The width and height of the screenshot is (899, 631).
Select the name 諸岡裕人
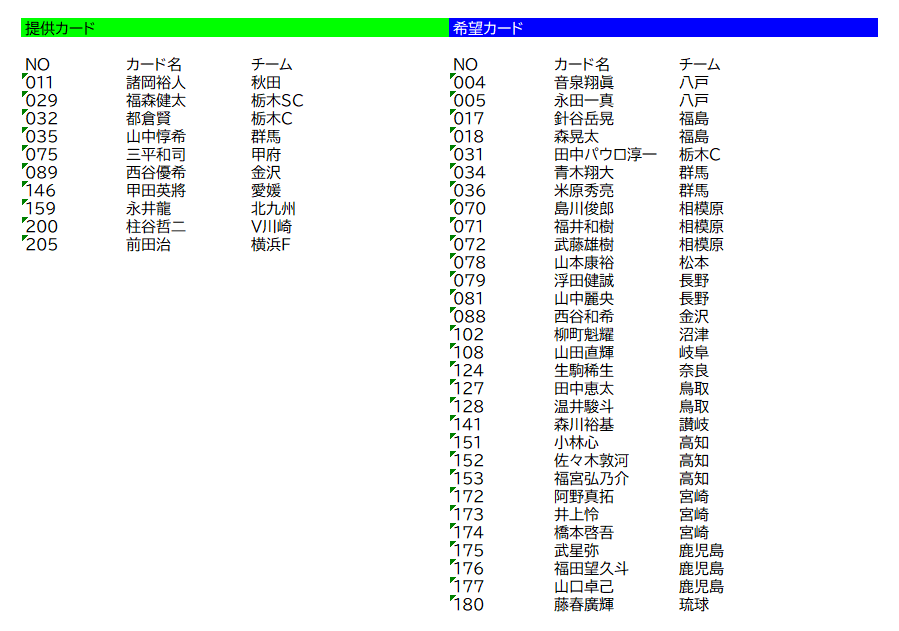coord(155,83)
